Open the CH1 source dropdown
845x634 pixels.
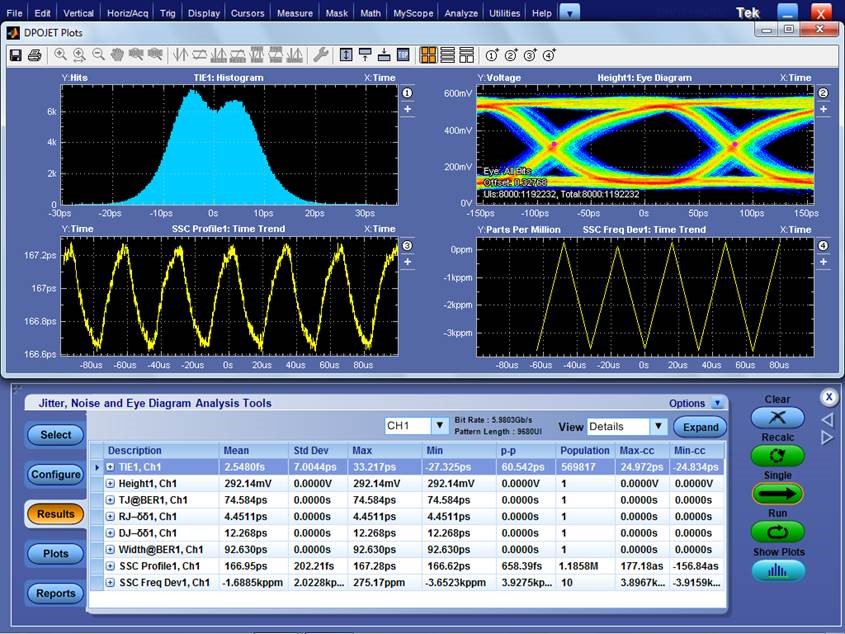439,426
